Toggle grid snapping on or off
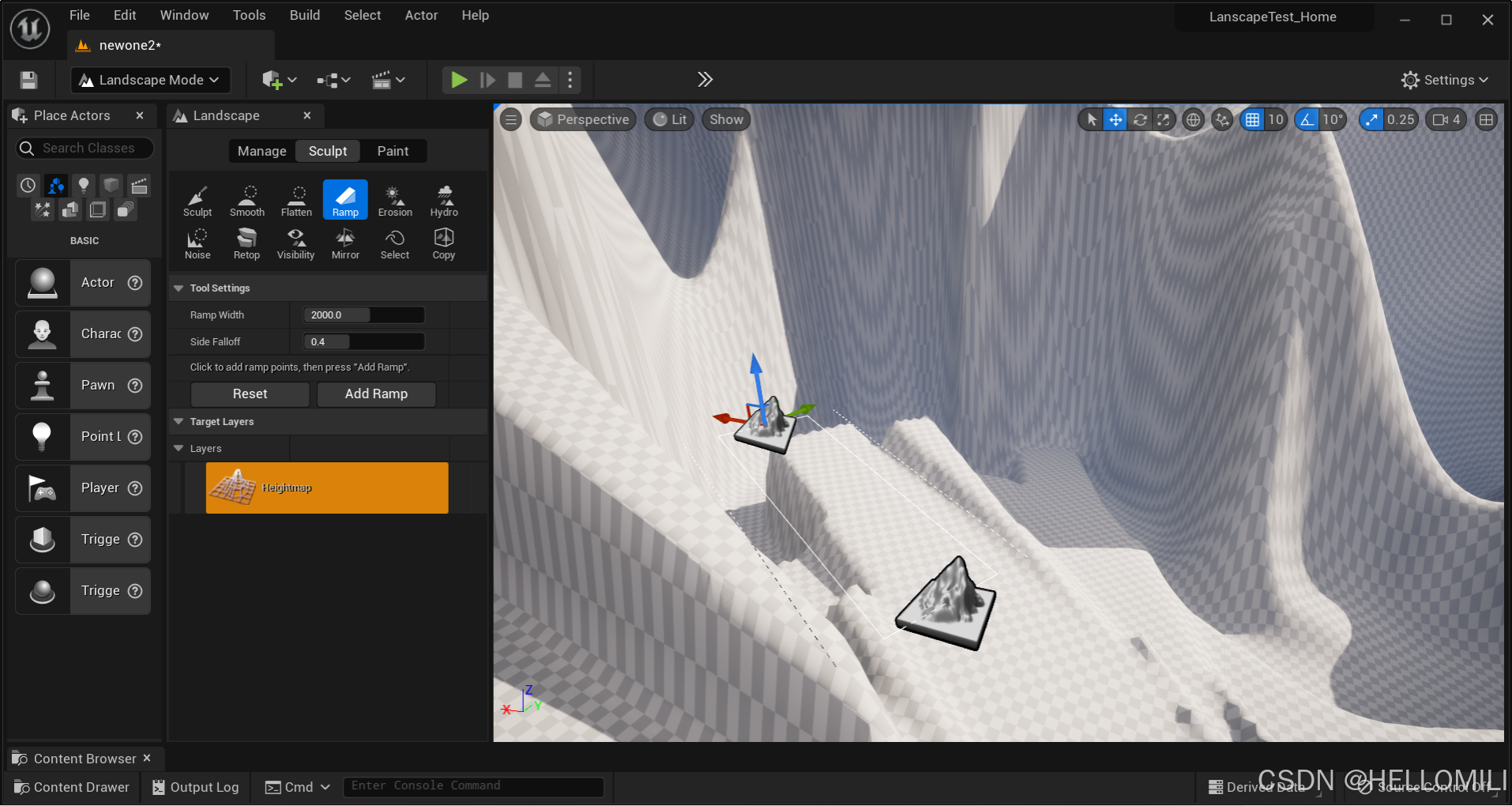1512x806 pixels. pos(1252,120)
